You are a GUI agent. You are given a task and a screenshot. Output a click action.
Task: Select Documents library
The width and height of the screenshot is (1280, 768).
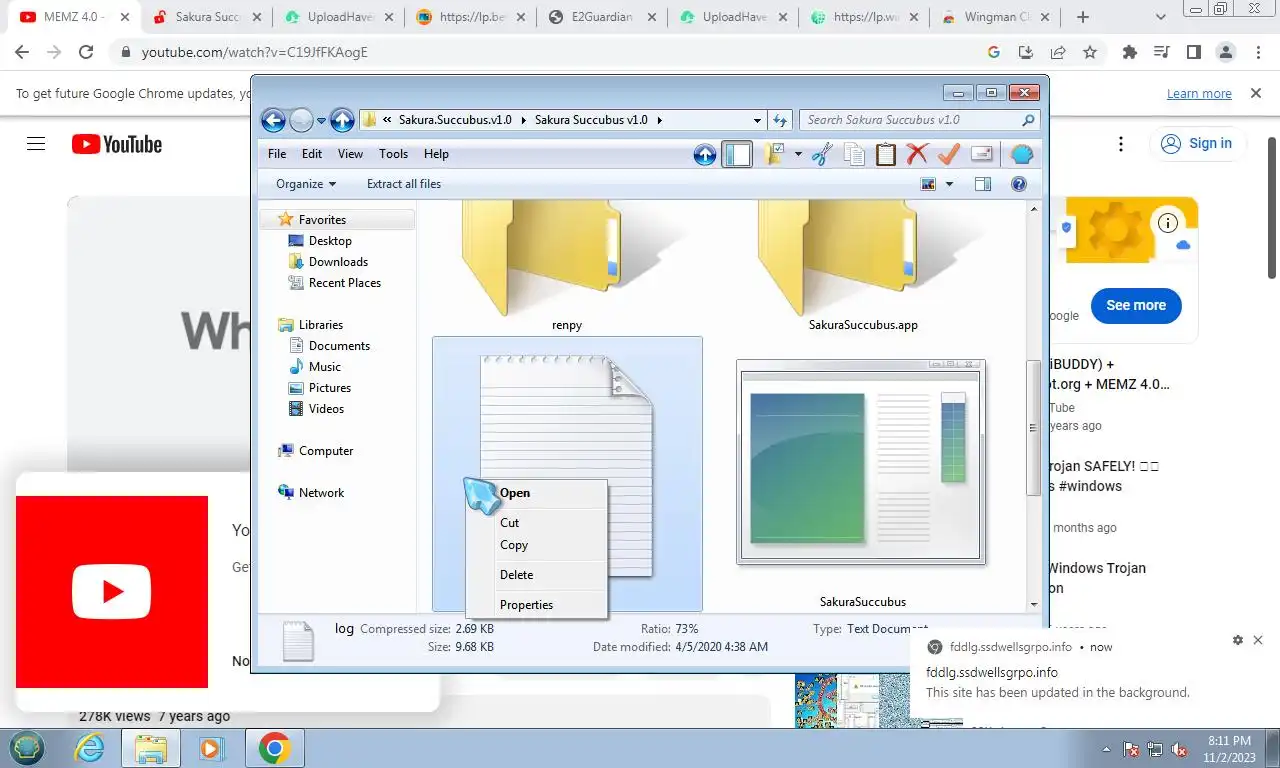point(339,346)
